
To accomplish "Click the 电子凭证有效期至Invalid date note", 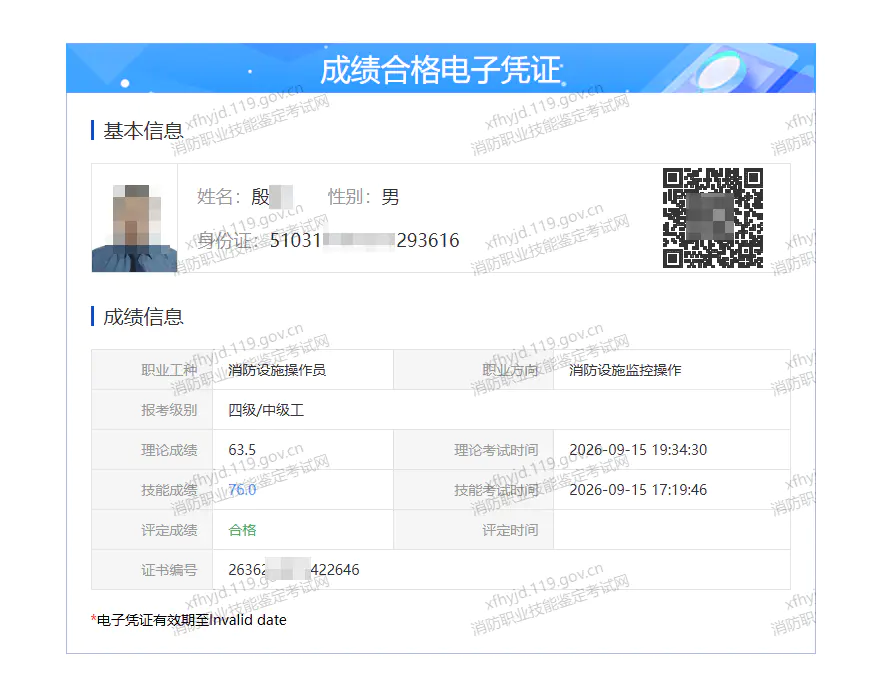I will pos(189,620).
